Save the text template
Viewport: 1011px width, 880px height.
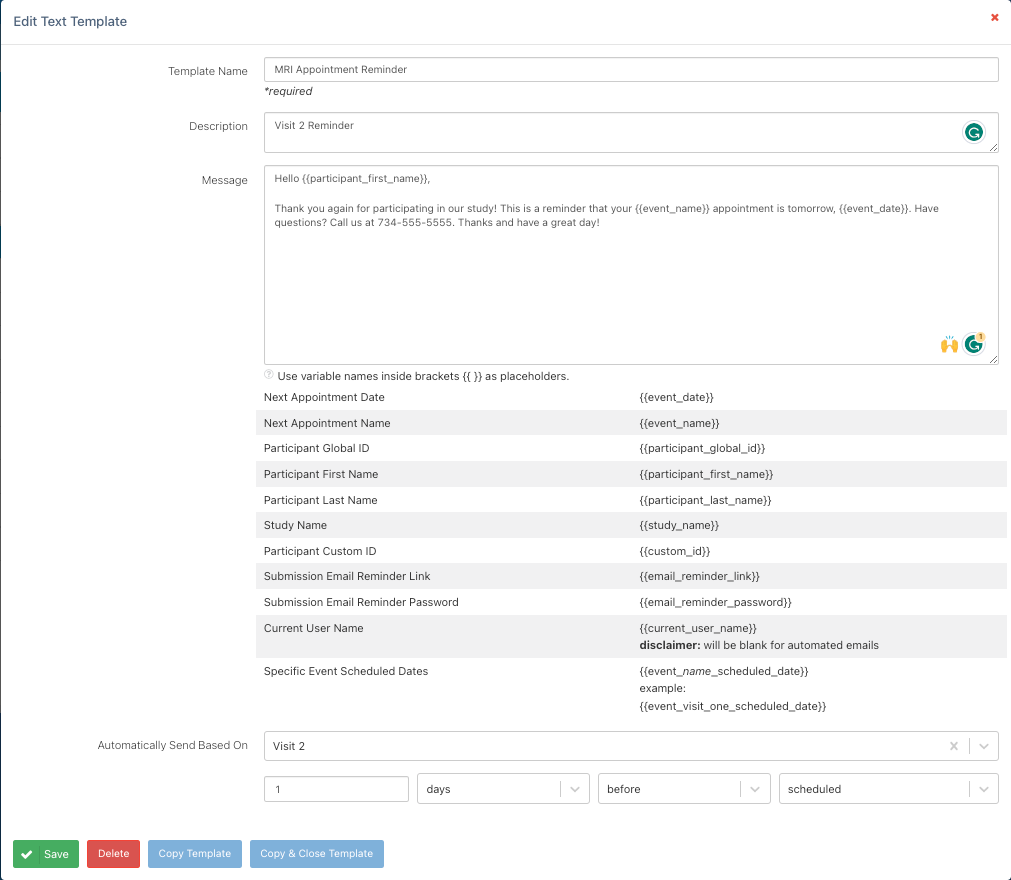[x=46, y=854]
